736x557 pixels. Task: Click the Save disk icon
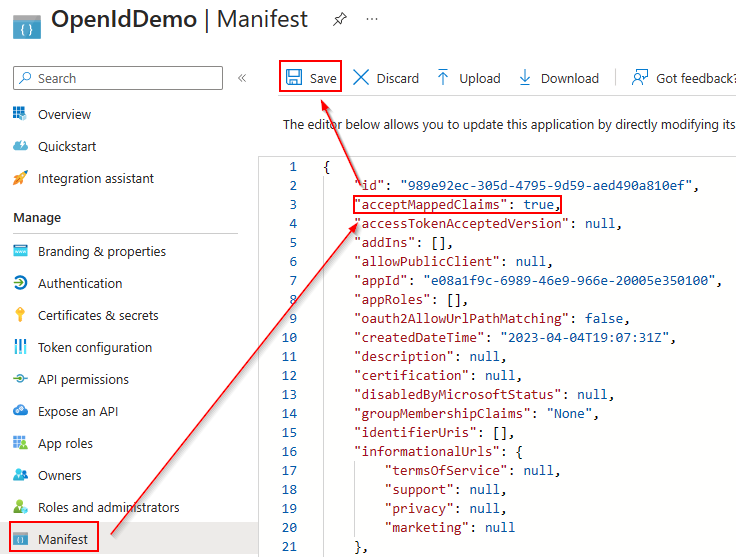coord(295,78)
